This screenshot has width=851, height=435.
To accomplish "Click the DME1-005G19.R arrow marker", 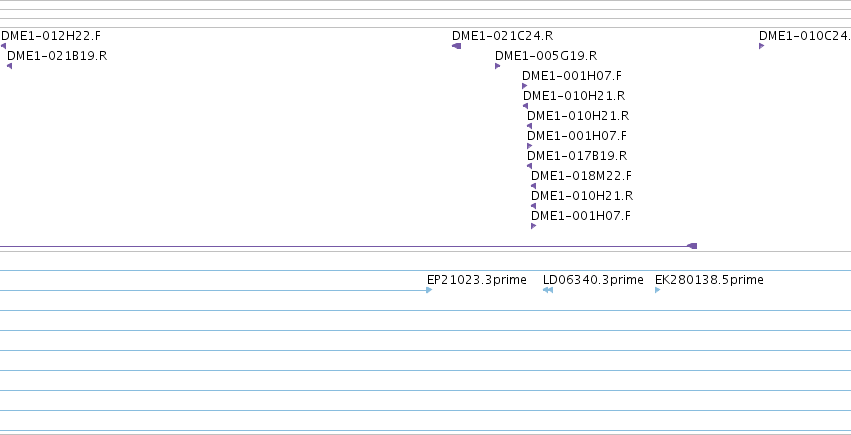I will [498, 66].
